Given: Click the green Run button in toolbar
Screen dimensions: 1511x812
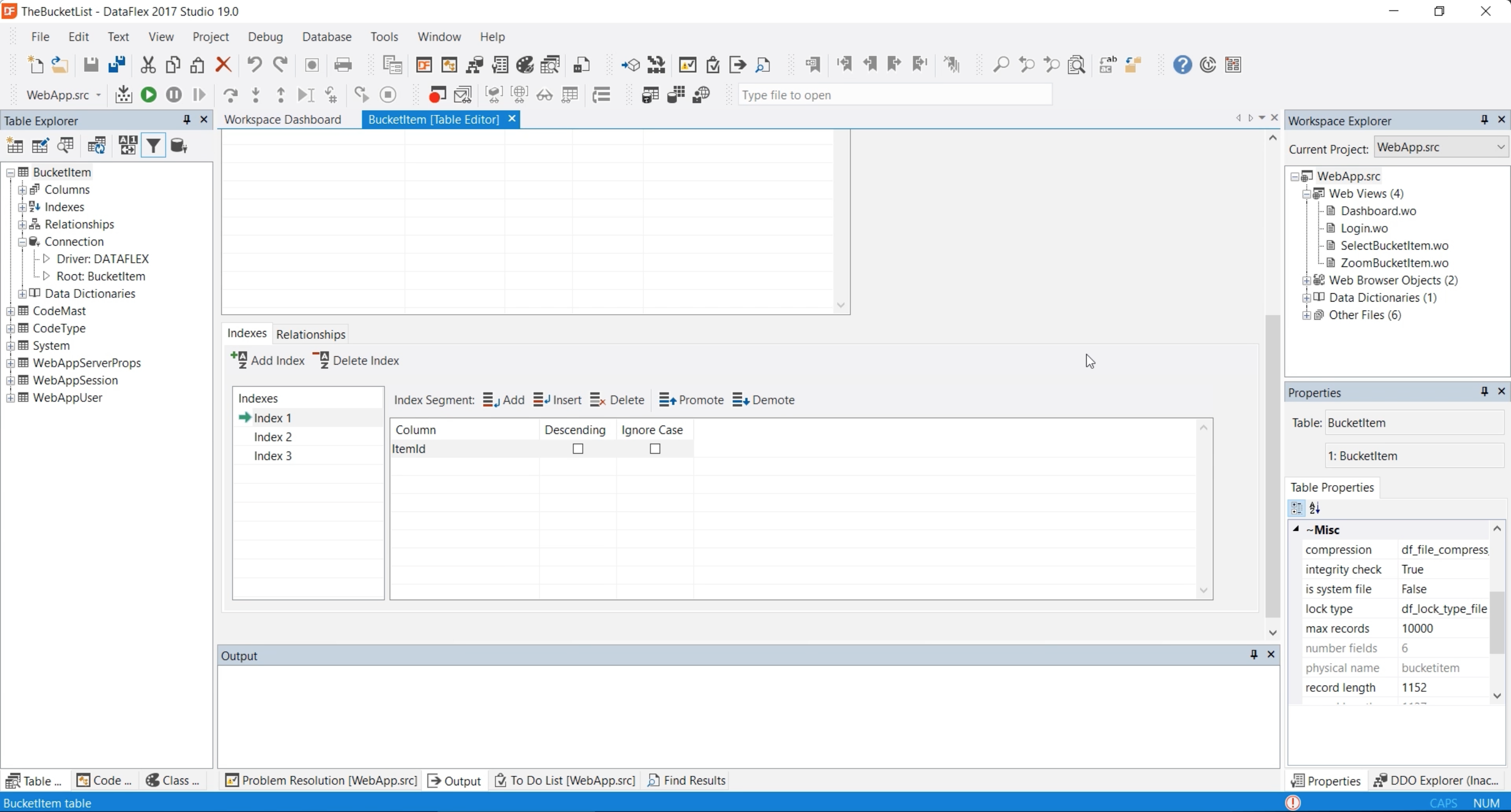Looking at the screenshot, I should coord(149,95).
